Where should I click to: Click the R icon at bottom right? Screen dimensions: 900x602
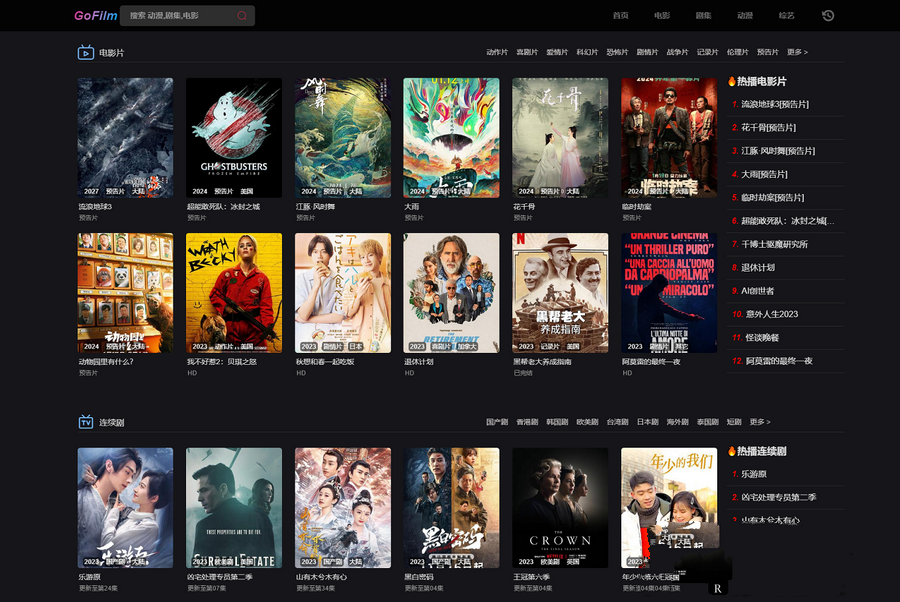717,588
